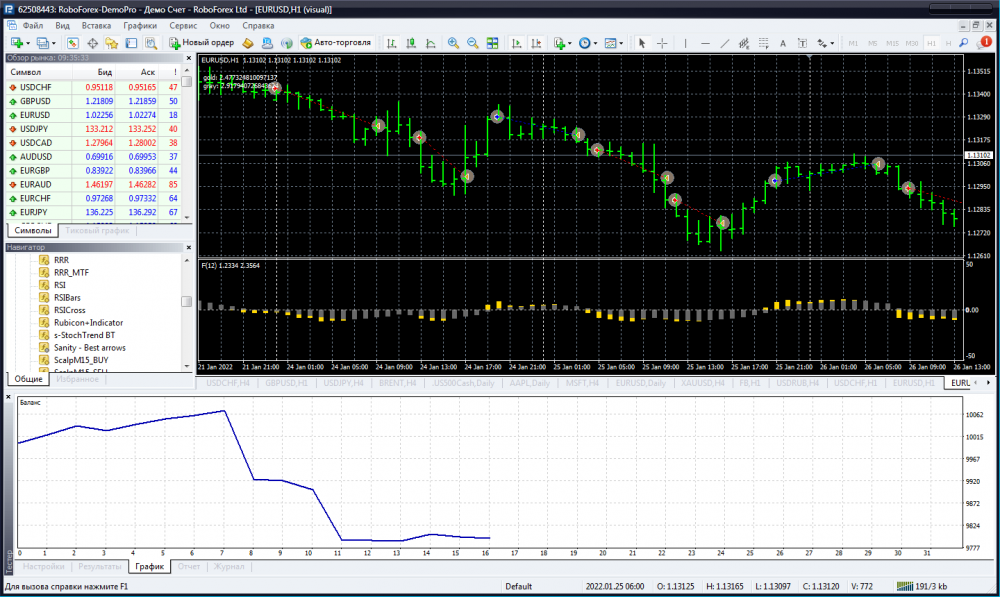
Task: Expand the New Chart dropdown arrow
Action: pyautogui.click(x=27, y=43)
